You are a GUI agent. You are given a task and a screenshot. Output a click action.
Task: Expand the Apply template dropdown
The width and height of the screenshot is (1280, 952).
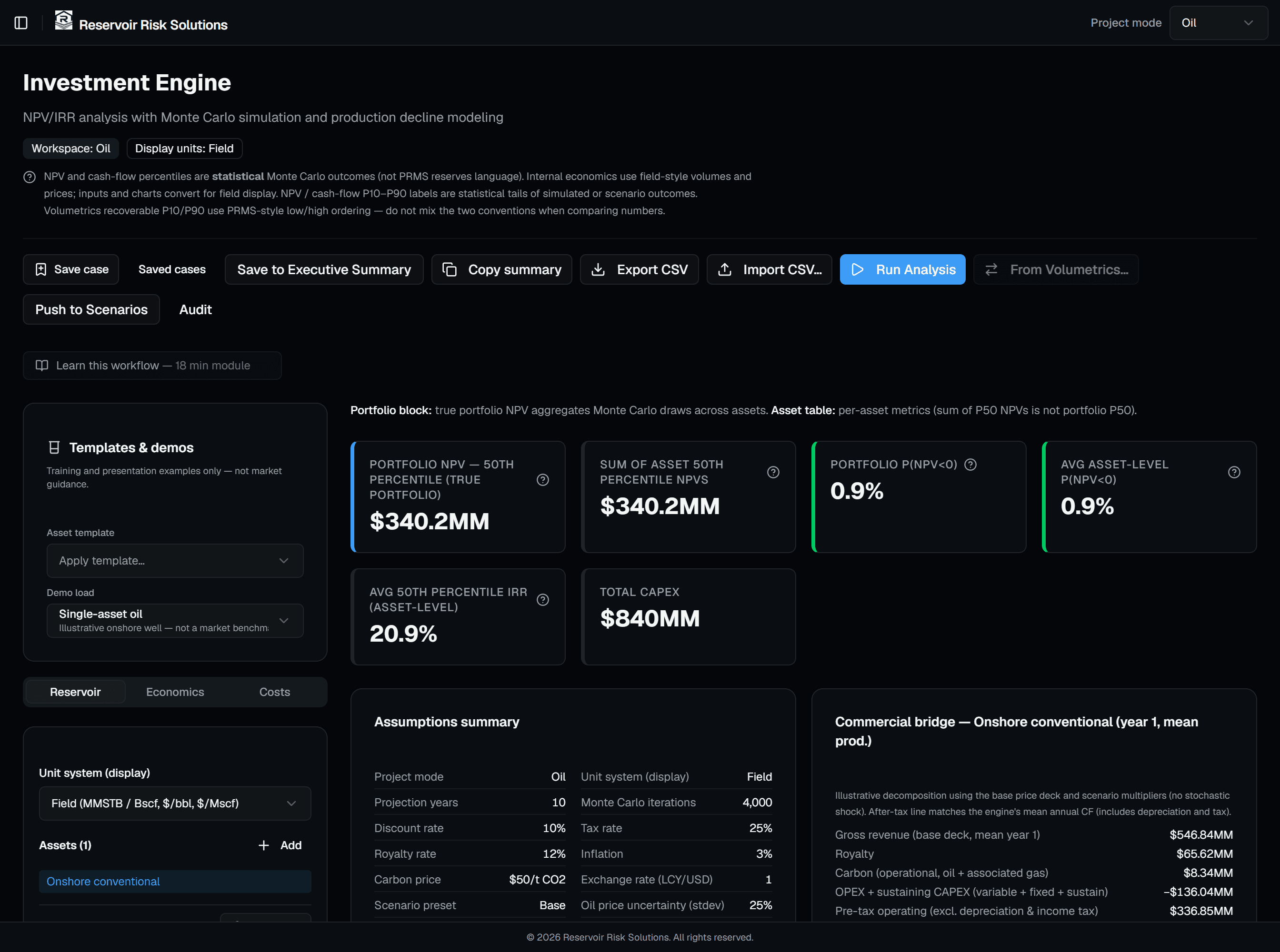coord(175,561)
